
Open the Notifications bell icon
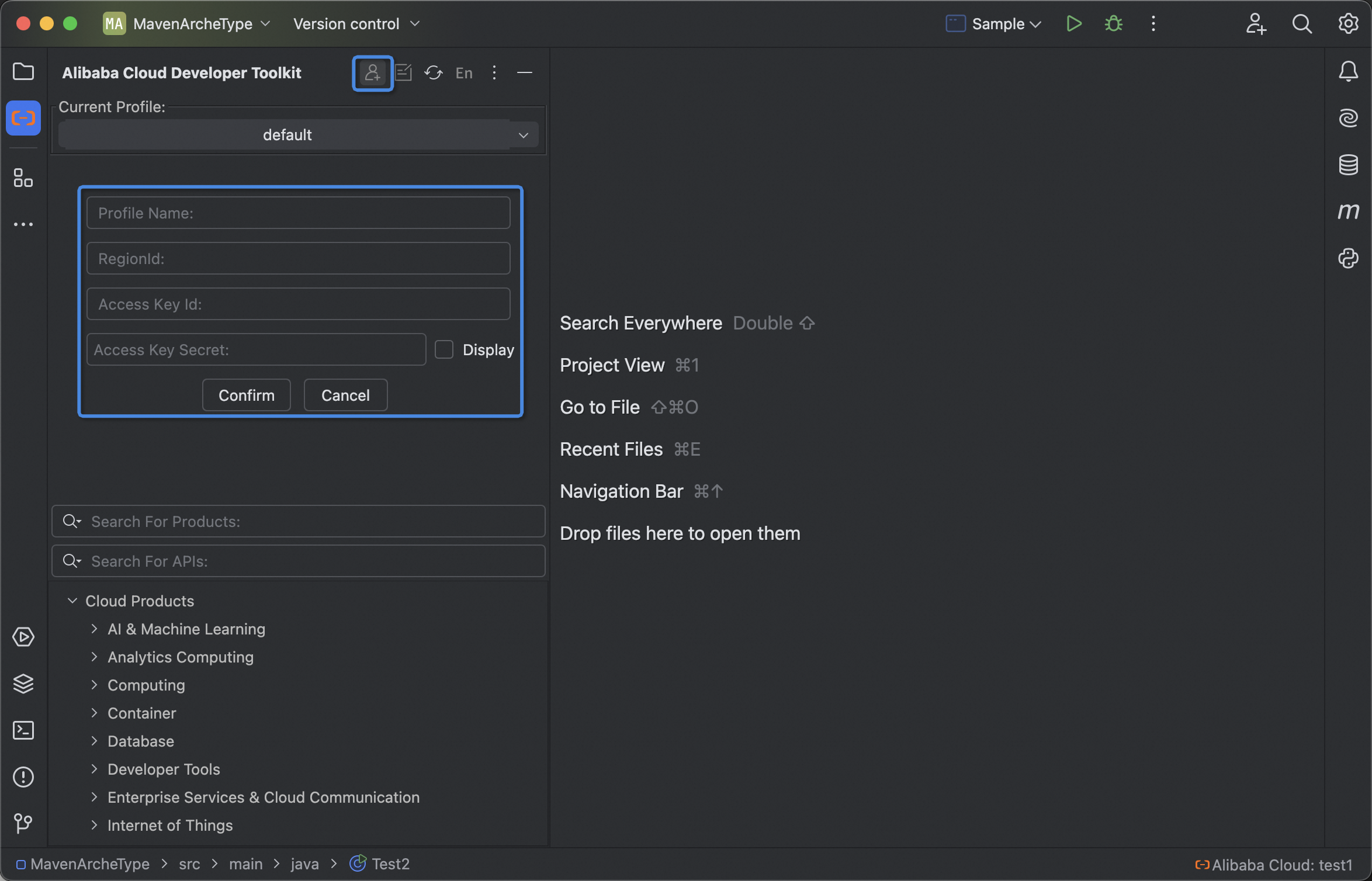pyautogui.click(x=1348, y=71)
